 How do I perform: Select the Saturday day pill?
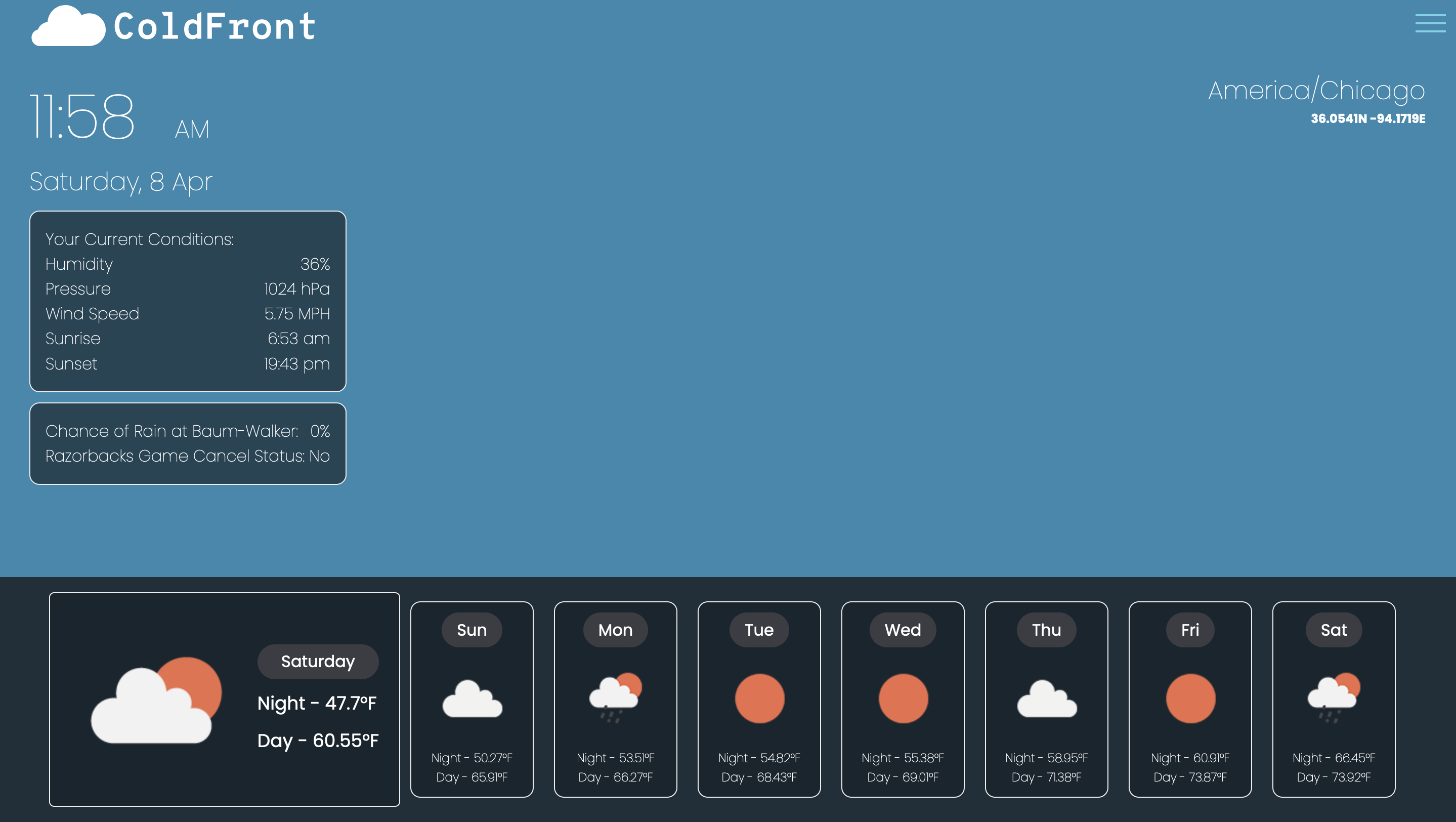tap(318, 662)
